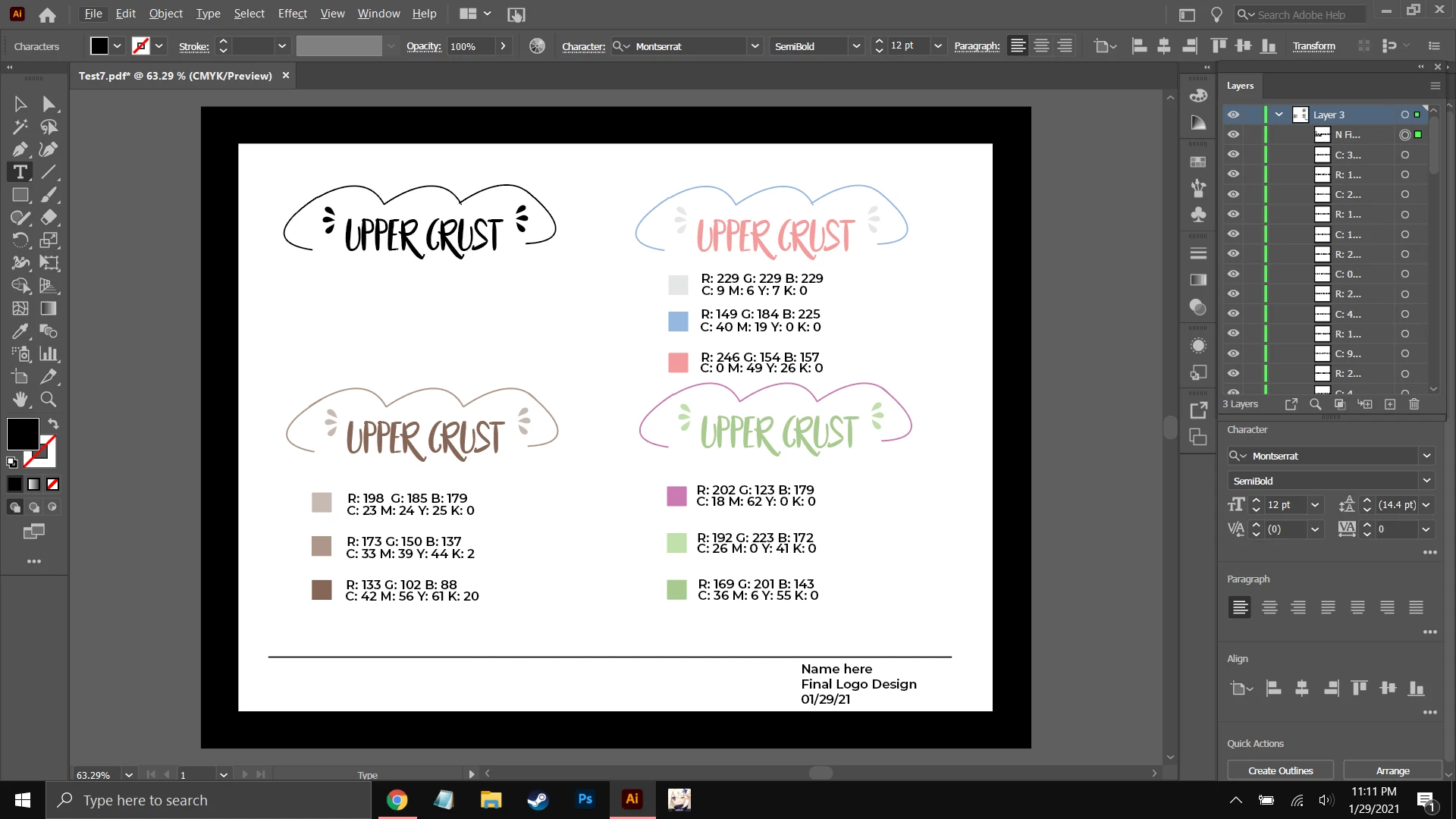Select the Magic Wand tool
Screen dimensions: 1456x819
[20, 127]
